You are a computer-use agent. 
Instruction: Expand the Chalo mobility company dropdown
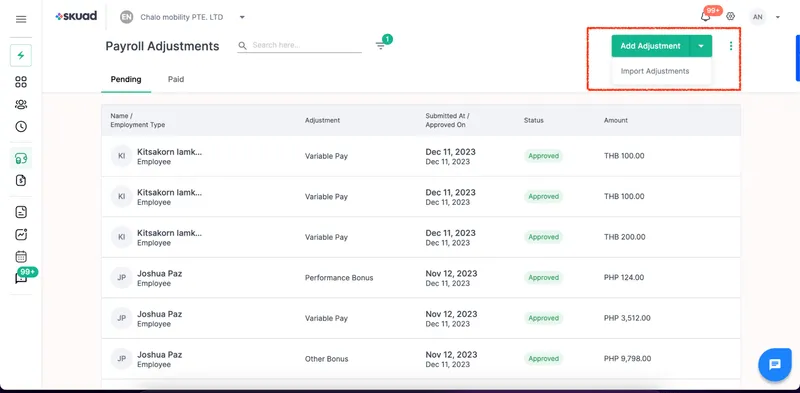(x=242, y=17)
